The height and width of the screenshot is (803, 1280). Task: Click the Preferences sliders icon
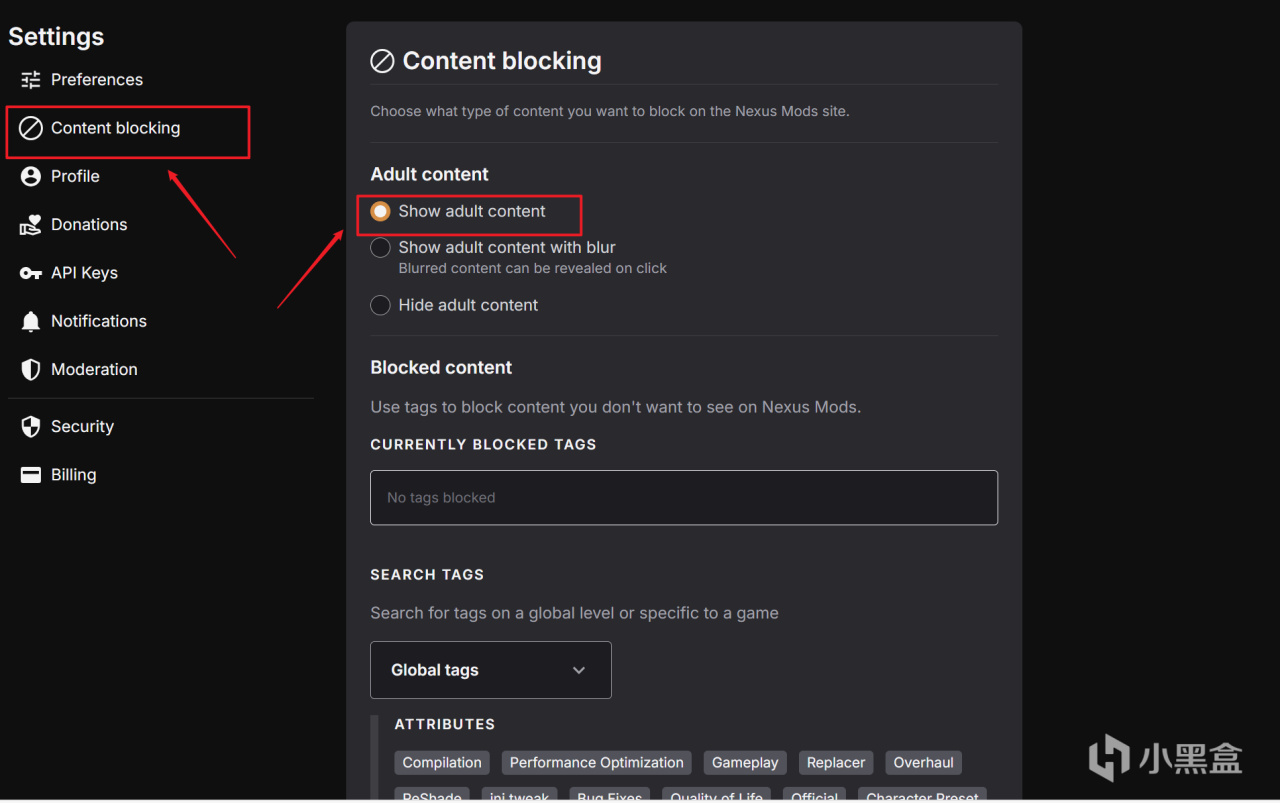(x=31, y=80)
